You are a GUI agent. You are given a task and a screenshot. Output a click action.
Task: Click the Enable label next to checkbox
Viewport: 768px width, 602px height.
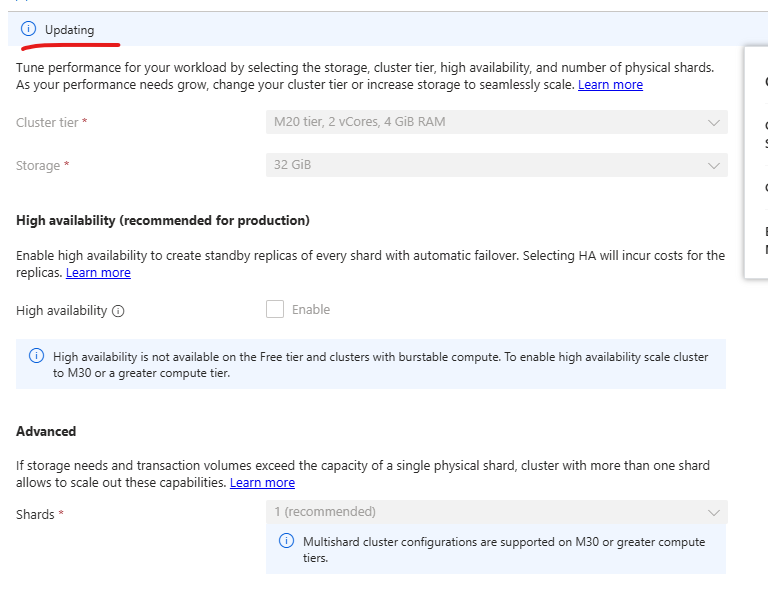pos(311,310)
